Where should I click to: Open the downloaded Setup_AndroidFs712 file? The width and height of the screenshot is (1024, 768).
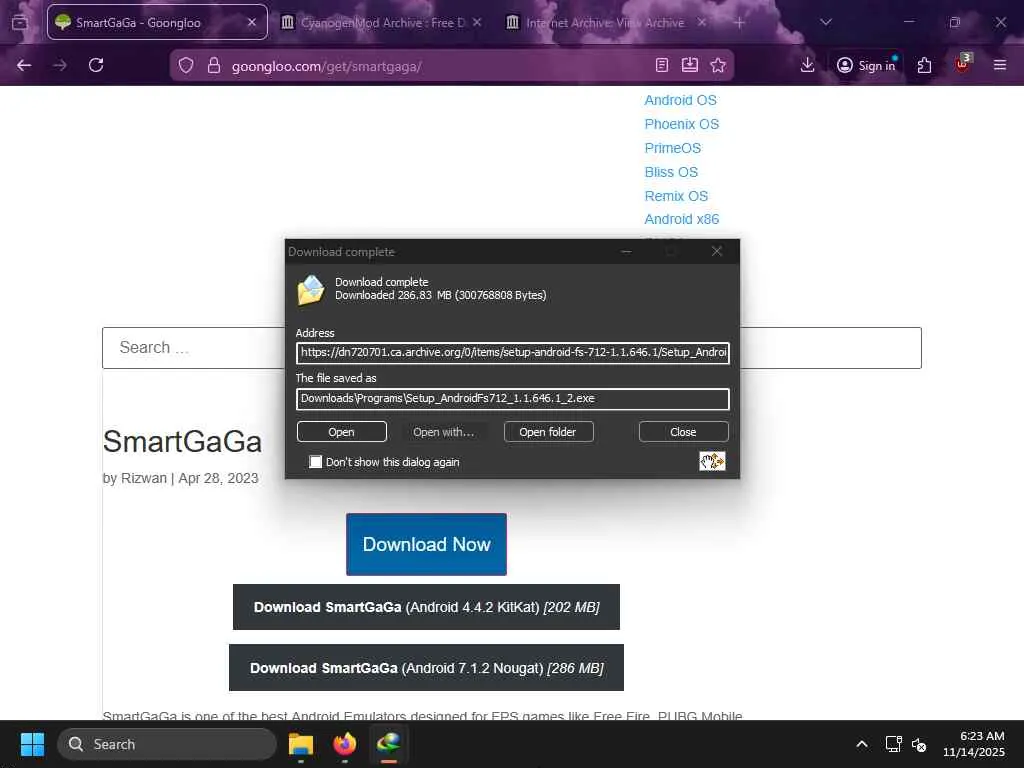(x=342, y=432)
